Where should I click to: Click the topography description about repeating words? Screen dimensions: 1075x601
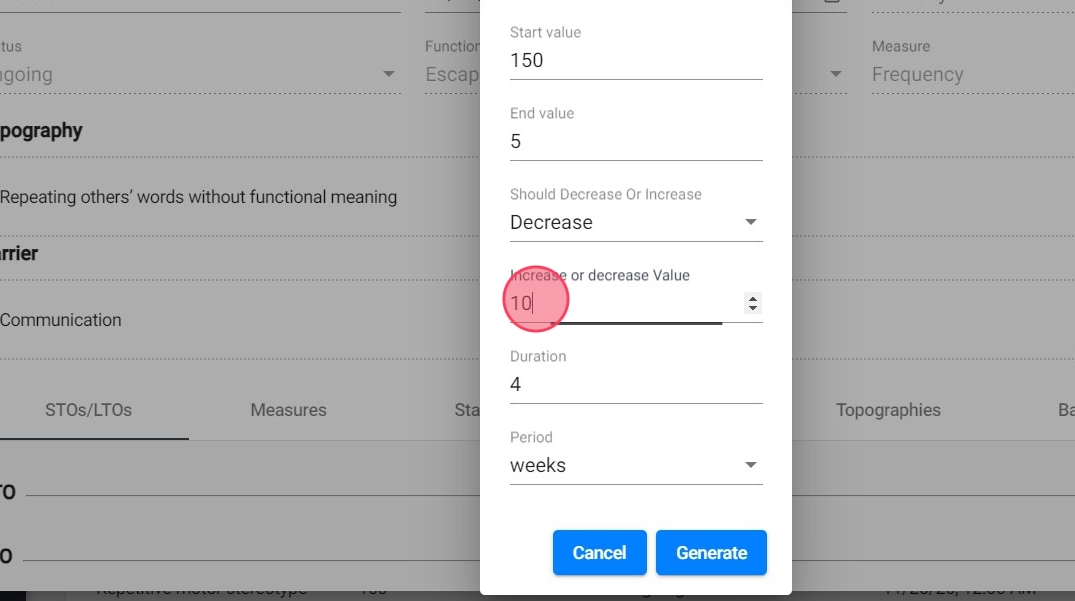(x=198, y=198)
